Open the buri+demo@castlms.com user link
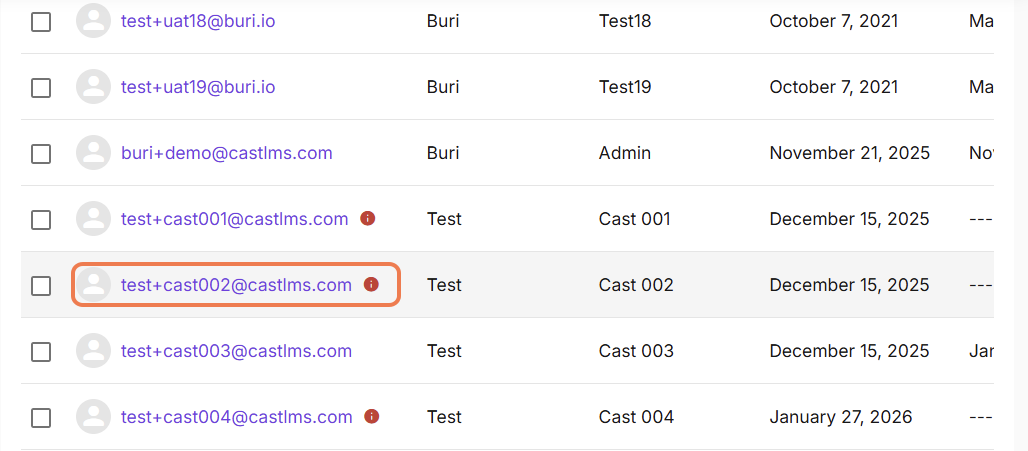This screenshot has width=1028, height=451. 227,153
